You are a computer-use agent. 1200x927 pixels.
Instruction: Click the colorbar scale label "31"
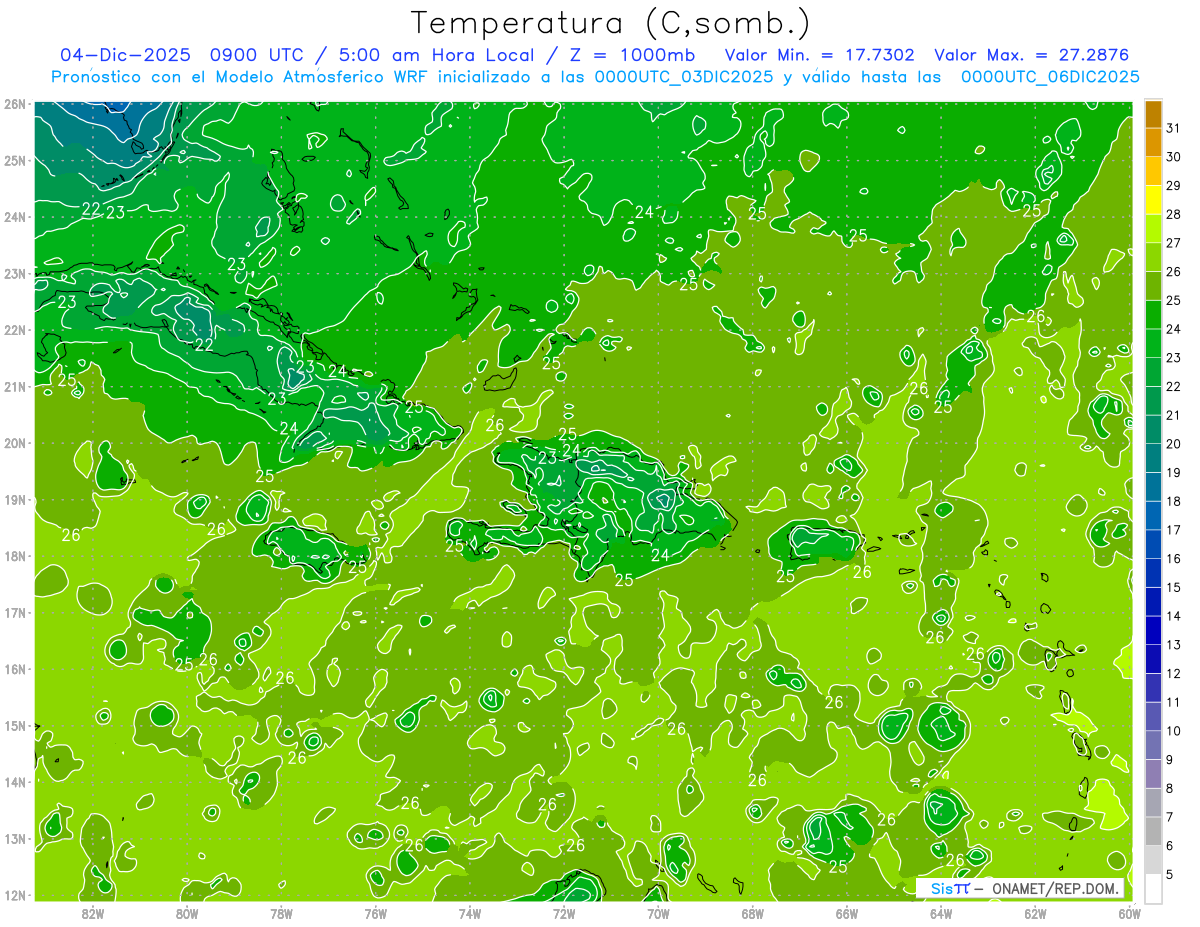(x=1174, y=128)
